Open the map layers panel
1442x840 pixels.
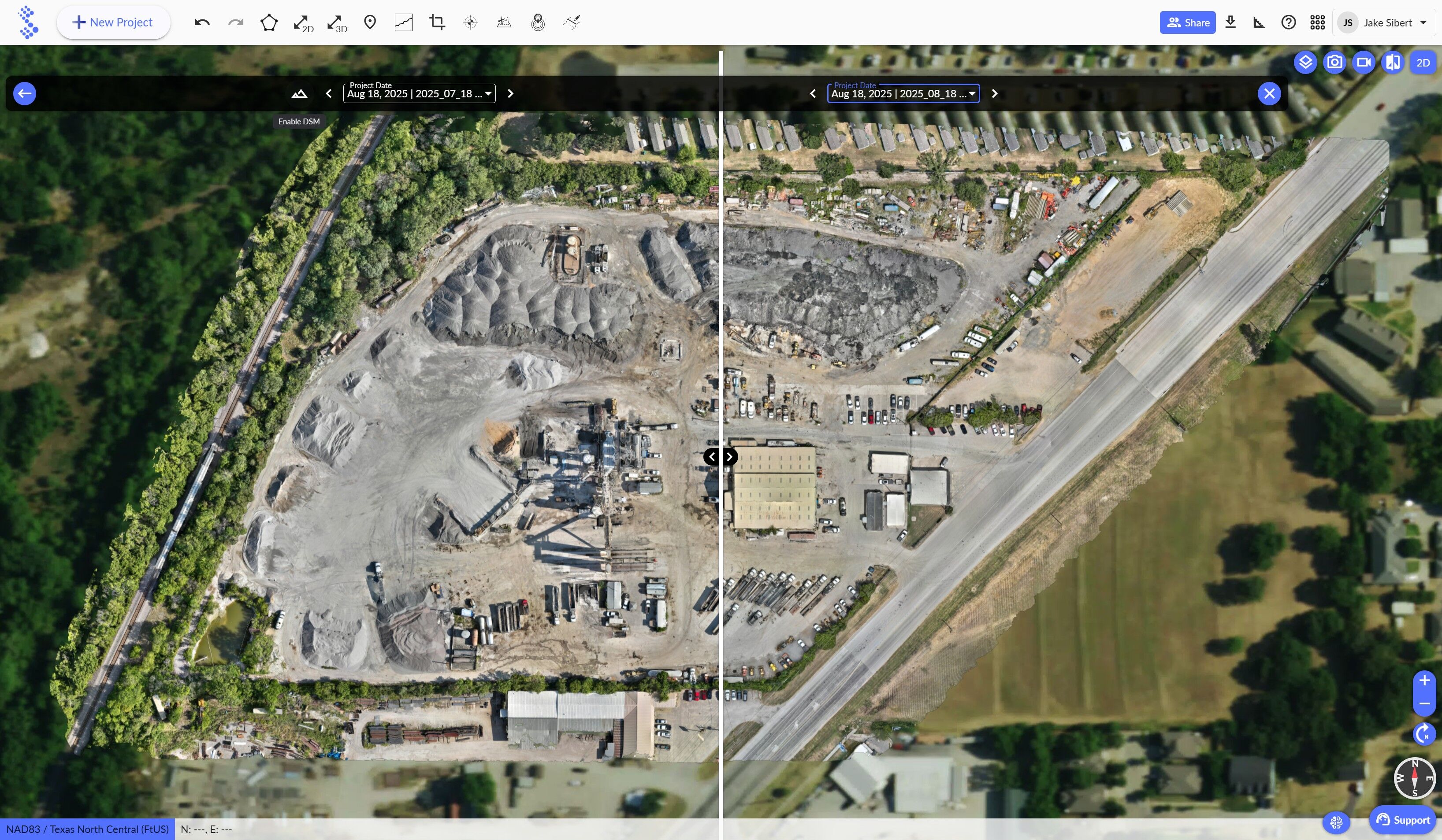tap(1305, 62)
